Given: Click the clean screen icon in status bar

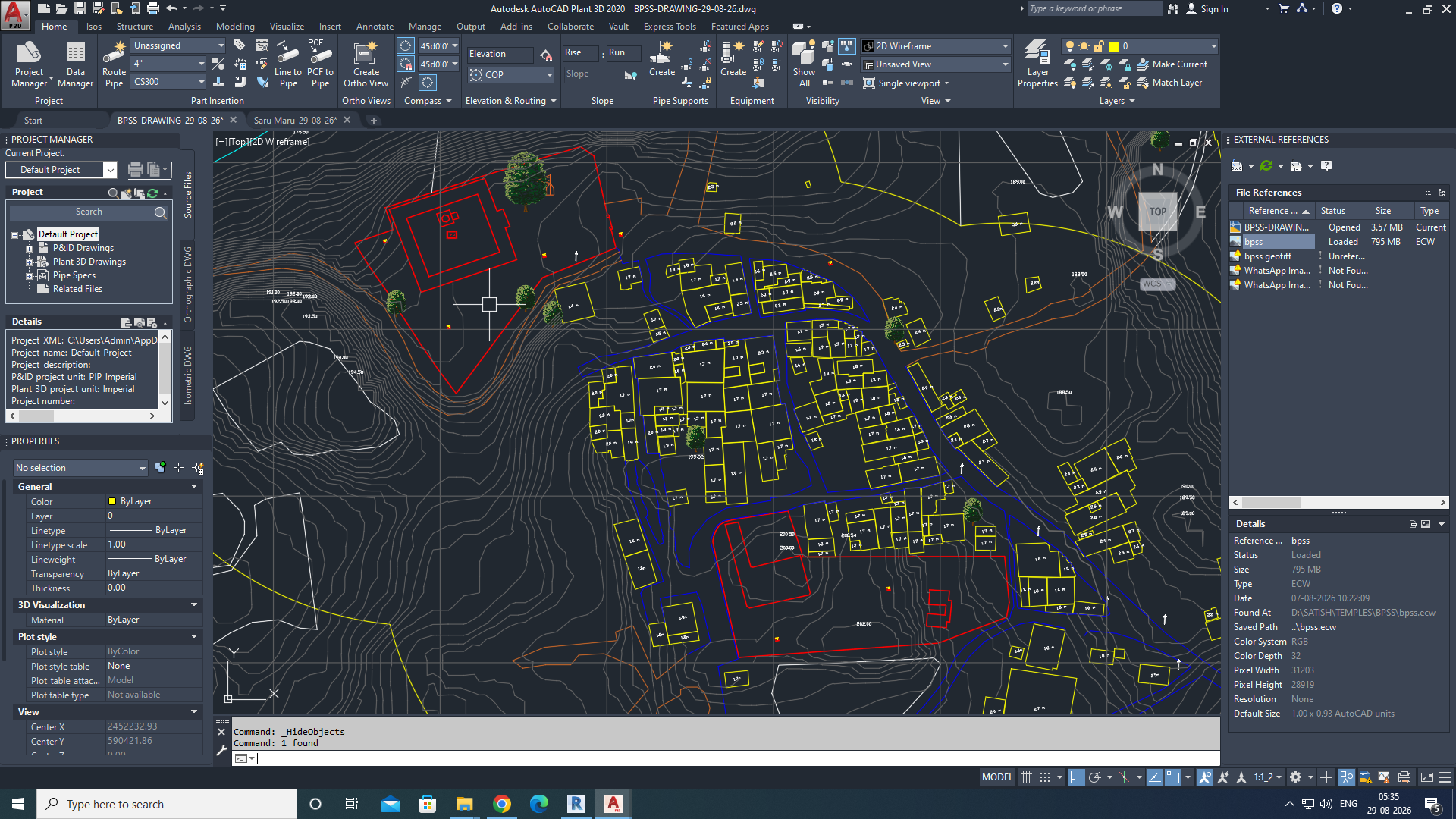Looking at the screenshot, I should click(x=1426, y=777).
